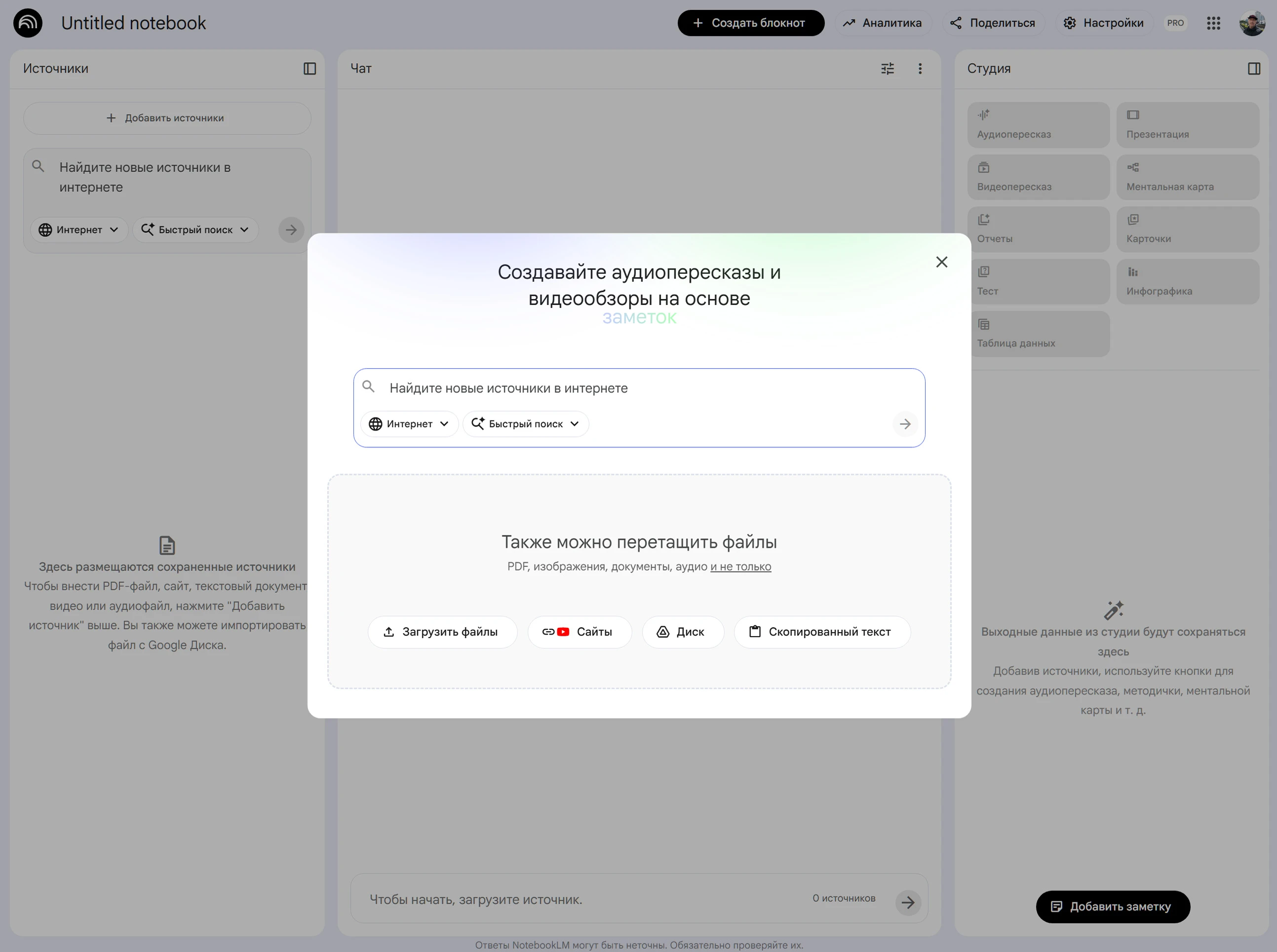Open Аналитика from top bar
This screenshot has width=1277, height=952.
click(x=882, y=23)
